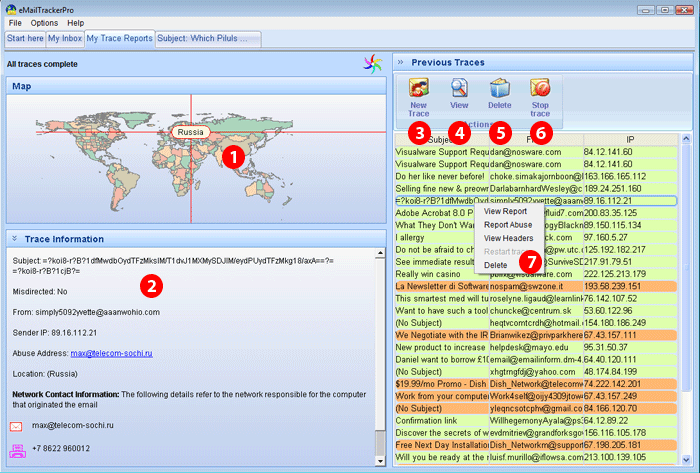Click the colorful pinwheel status icon

[373, 64]
